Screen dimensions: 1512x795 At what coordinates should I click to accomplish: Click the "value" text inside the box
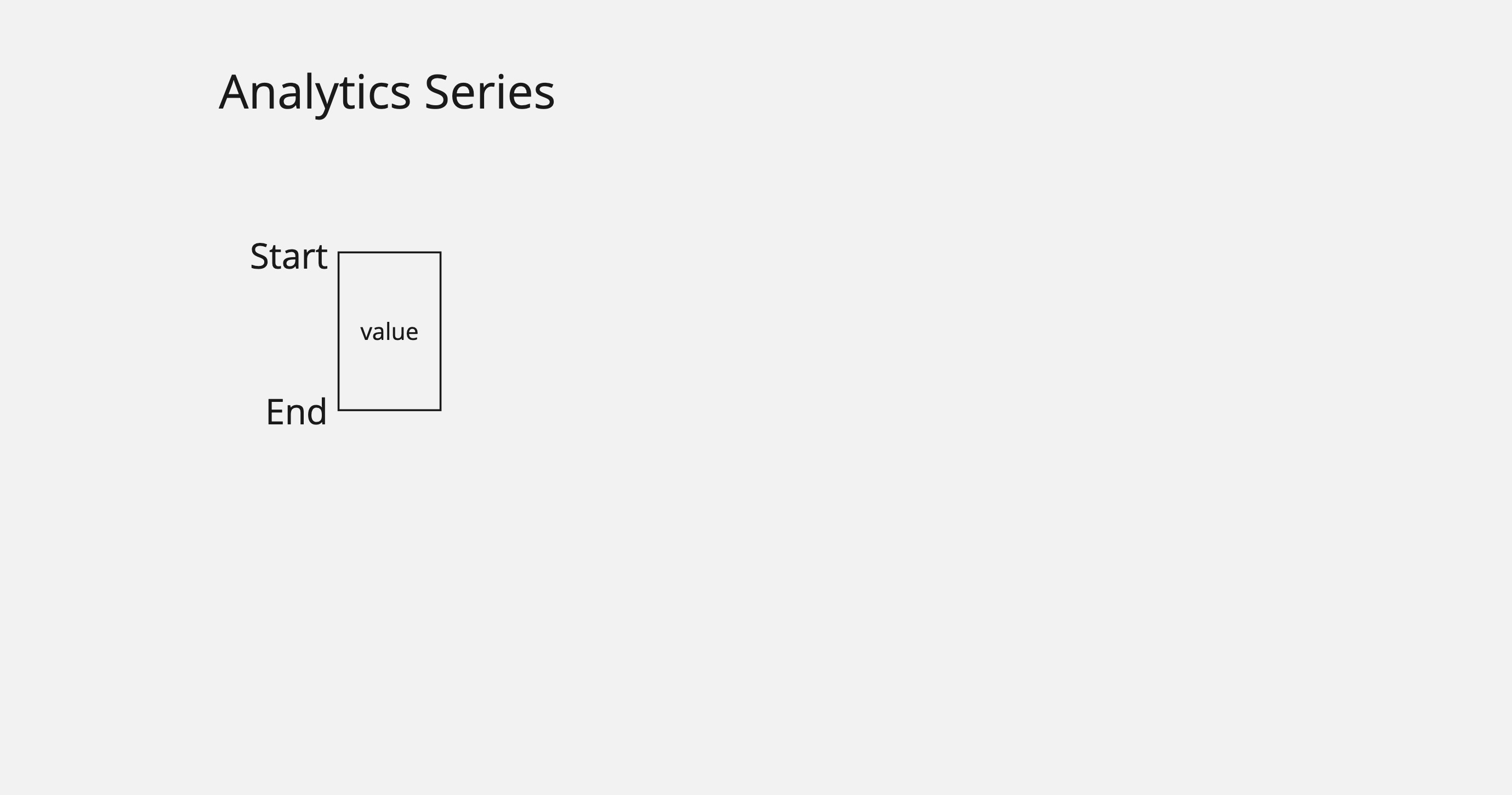point(389,332)
